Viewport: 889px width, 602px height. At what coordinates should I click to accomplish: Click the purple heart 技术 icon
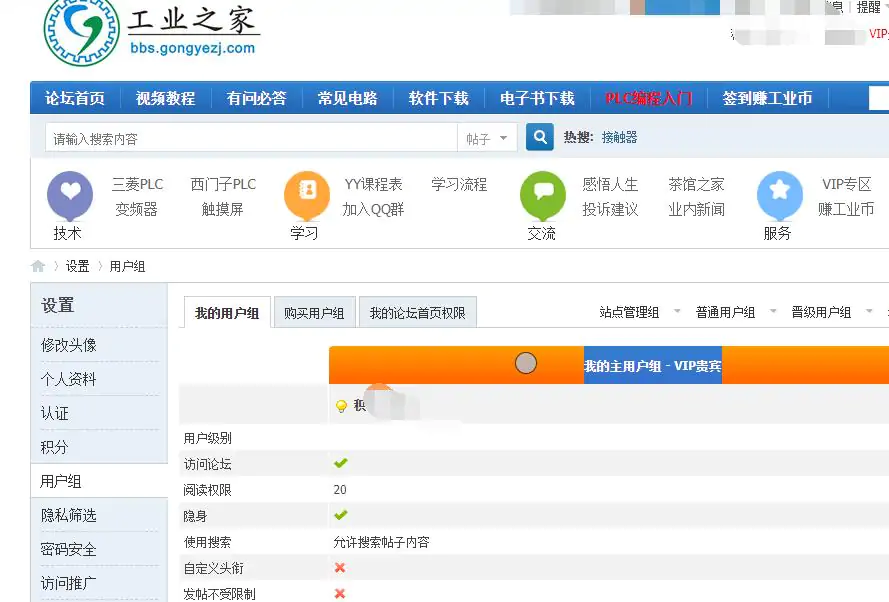[70, 196]
